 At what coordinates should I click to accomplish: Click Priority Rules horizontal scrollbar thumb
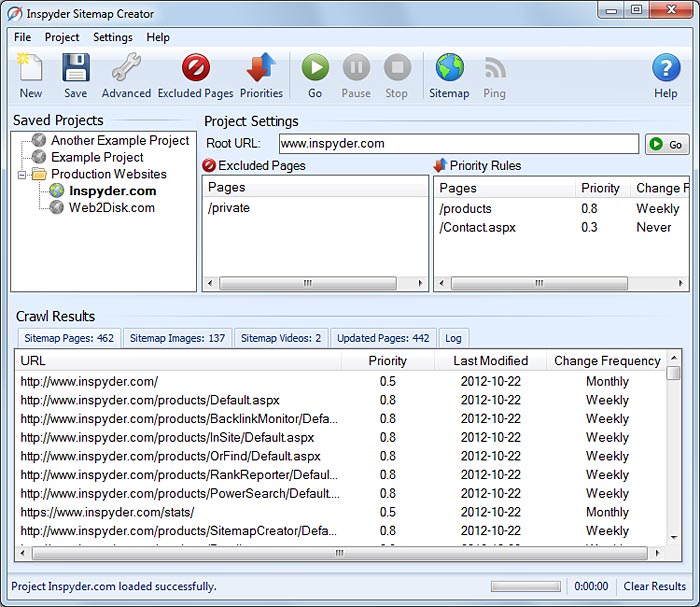tap(539, 283)
